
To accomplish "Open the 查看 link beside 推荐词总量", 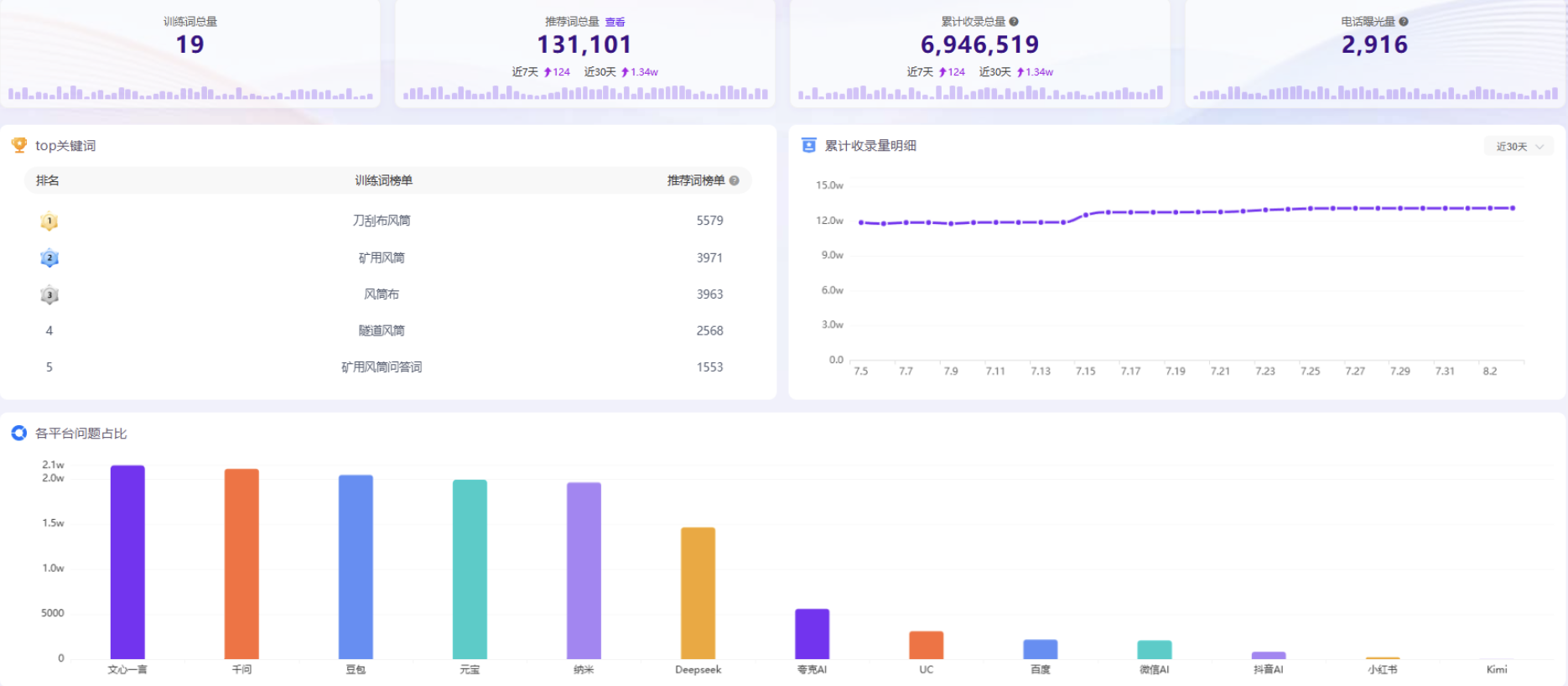I will point(615,23).
